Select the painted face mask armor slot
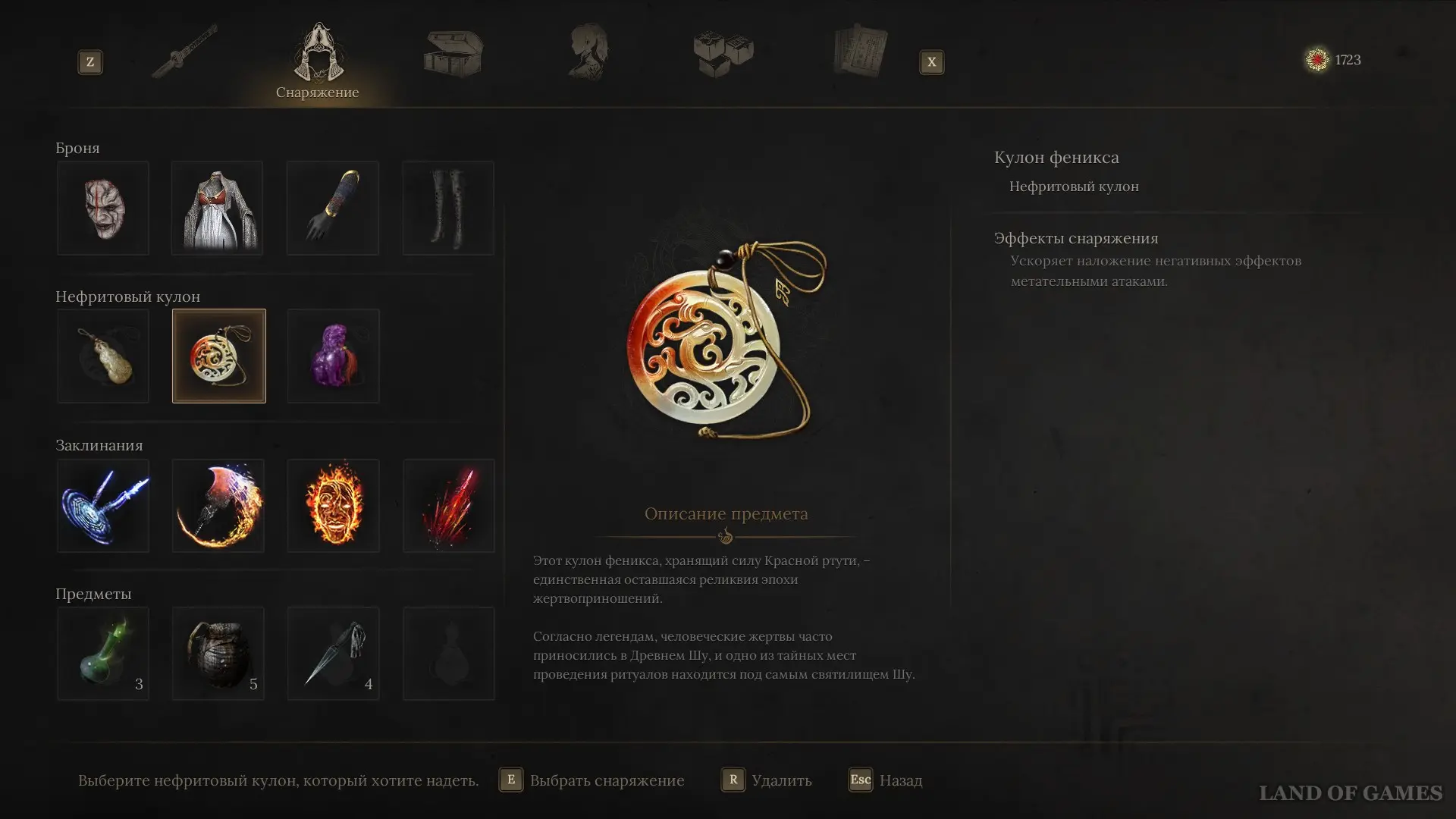Viewport: 1456px width, 819px height. [103, 208]
